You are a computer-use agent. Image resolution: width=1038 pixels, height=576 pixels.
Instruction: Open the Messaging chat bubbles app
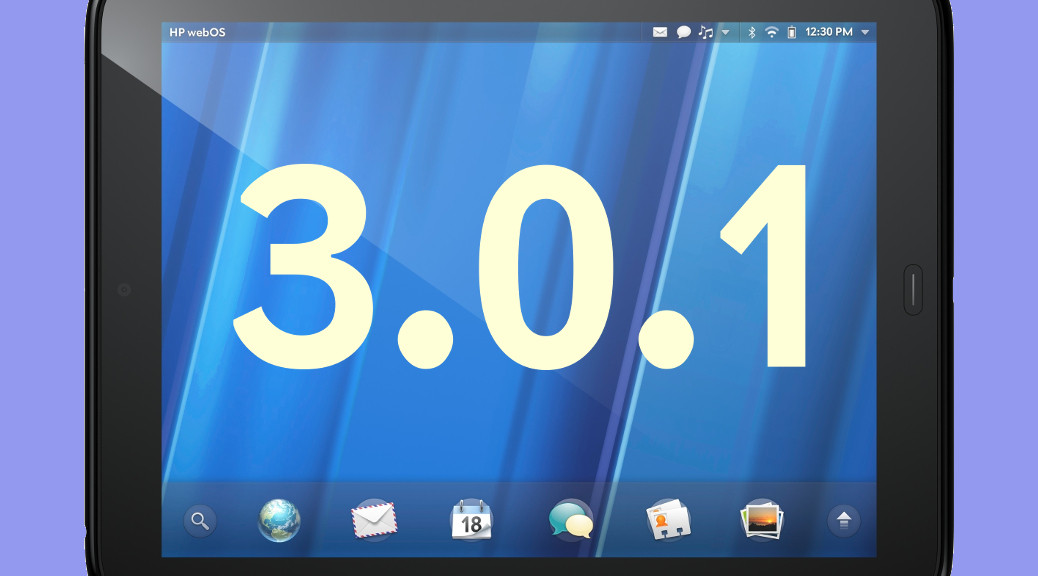(x=571, y=520)
